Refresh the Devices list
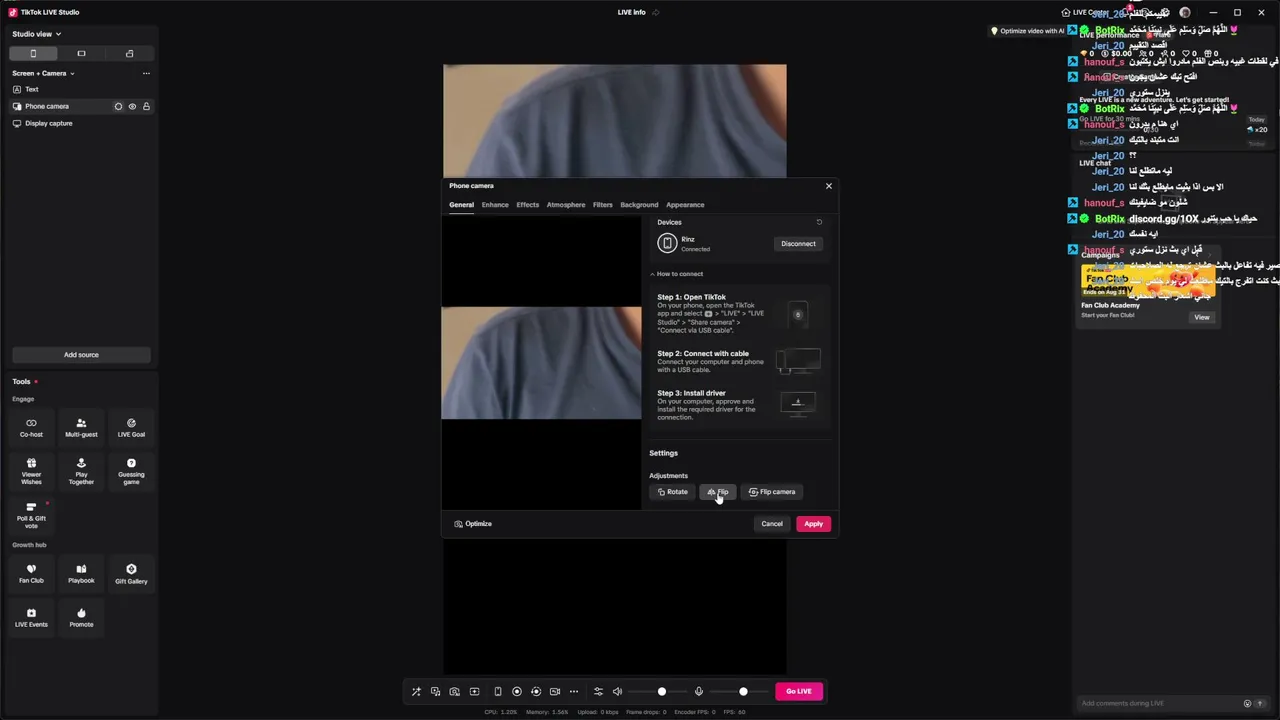1280x720 pixels. pos(819,222)
